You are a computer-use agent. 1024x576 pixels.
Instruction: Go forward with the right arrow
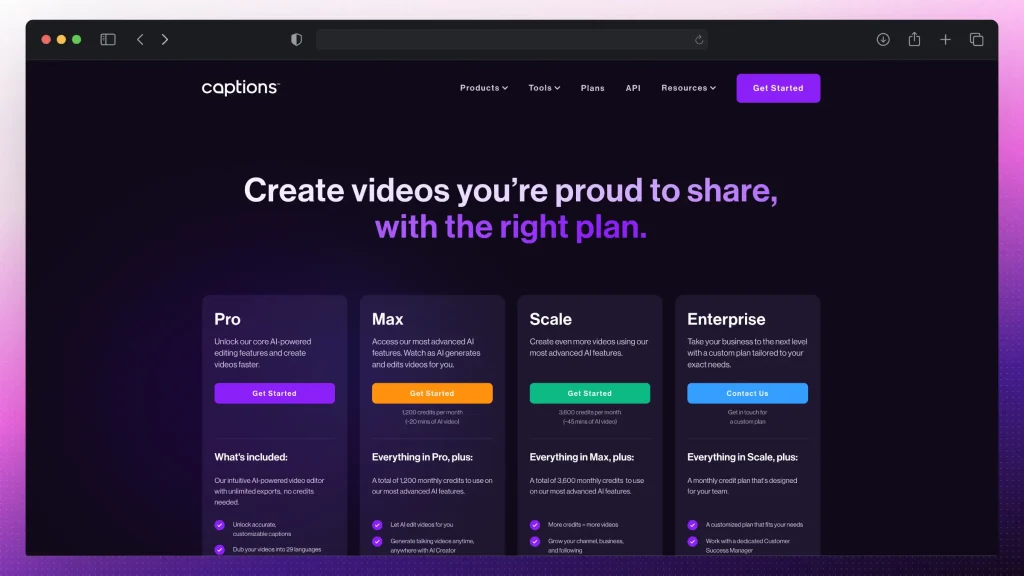click(165, 40)
